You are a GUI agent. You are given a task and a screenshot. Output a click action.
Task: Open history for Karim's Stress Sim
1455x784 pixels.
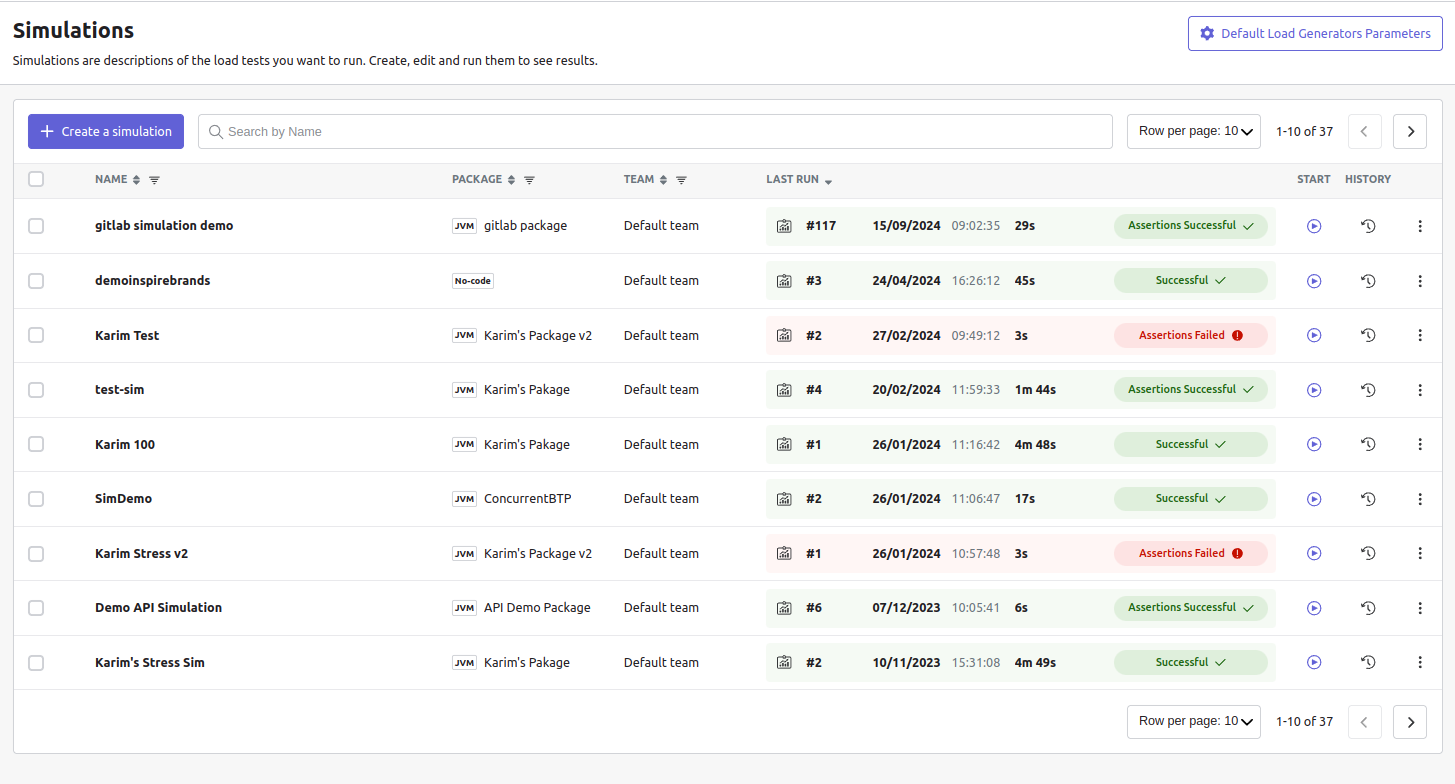[1368, 663]
